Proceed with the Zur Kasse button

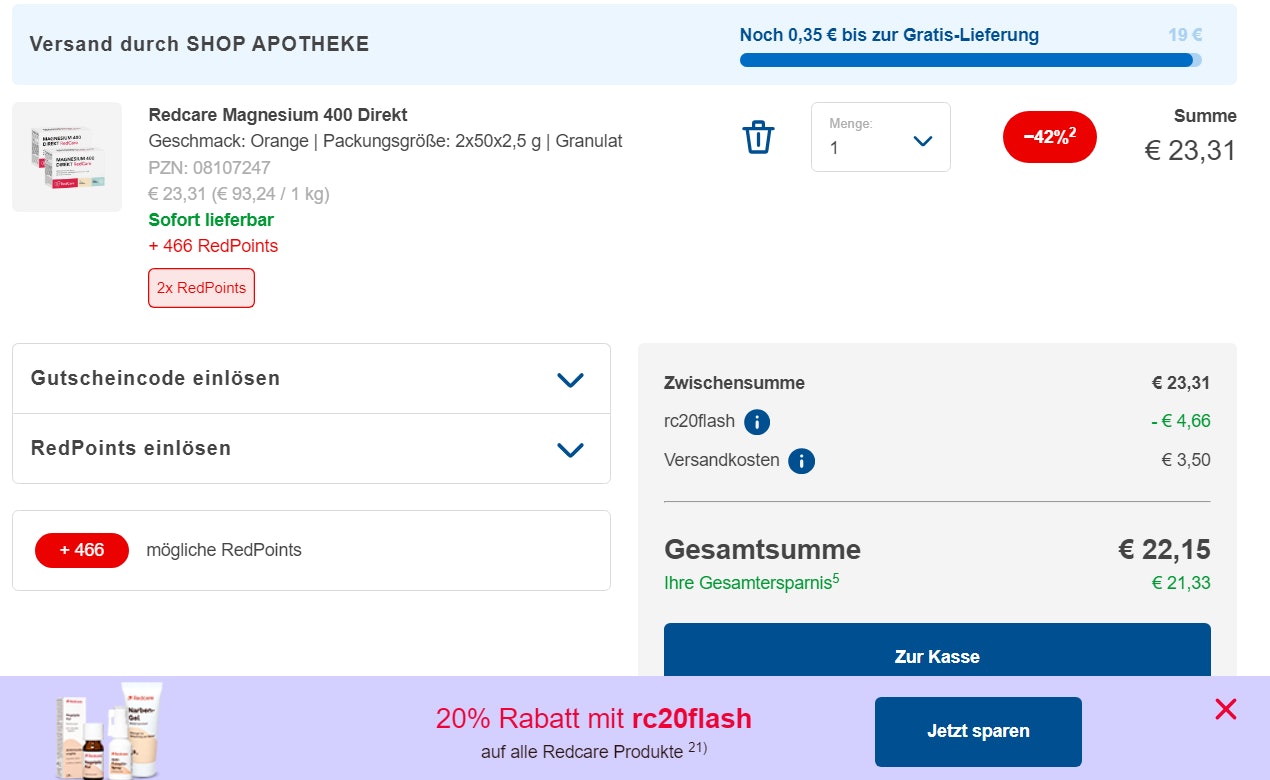click(x=937, y=656)
